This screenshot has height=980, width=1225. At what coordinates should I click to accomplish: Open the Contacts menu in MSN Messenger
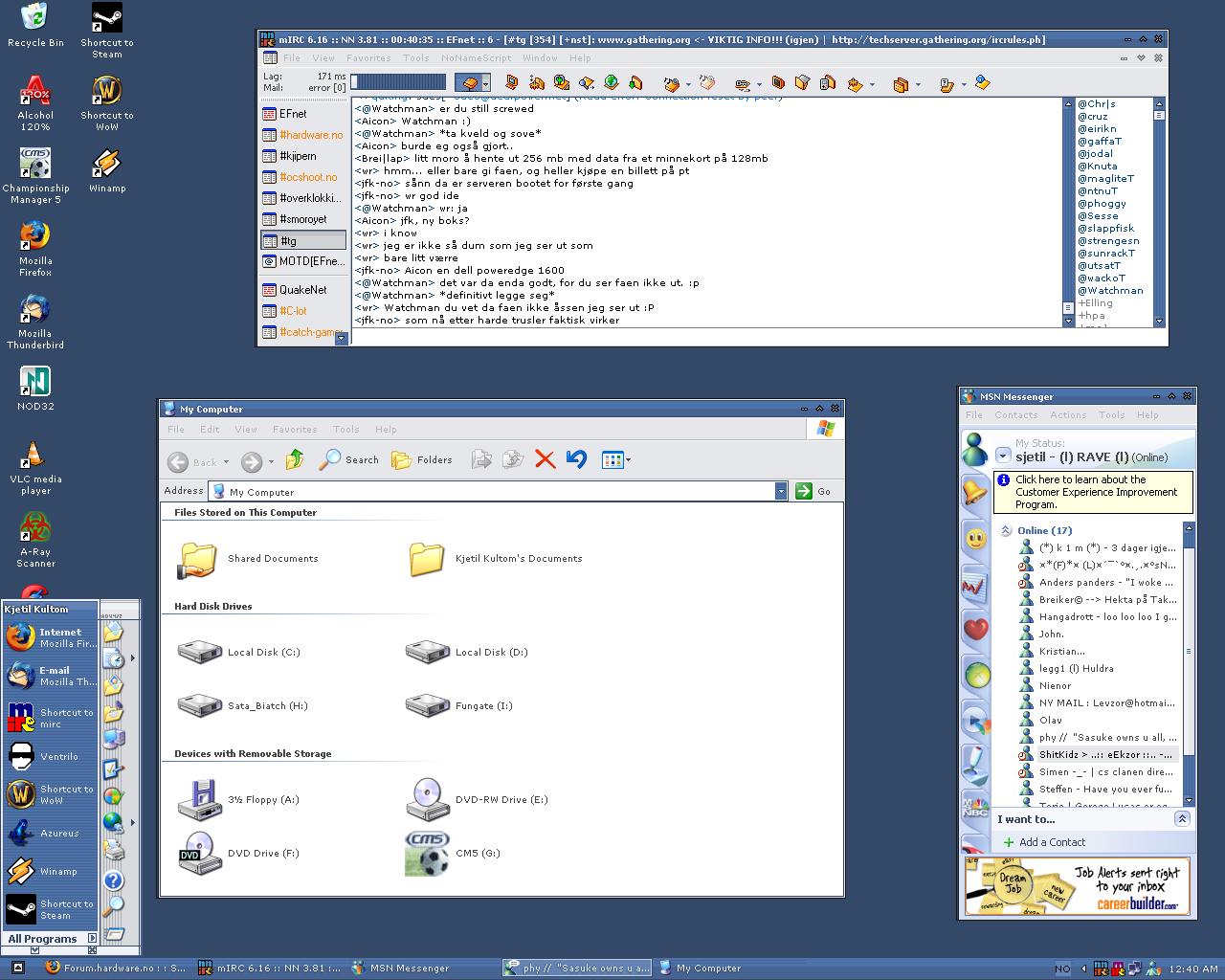coord(1015,415)
